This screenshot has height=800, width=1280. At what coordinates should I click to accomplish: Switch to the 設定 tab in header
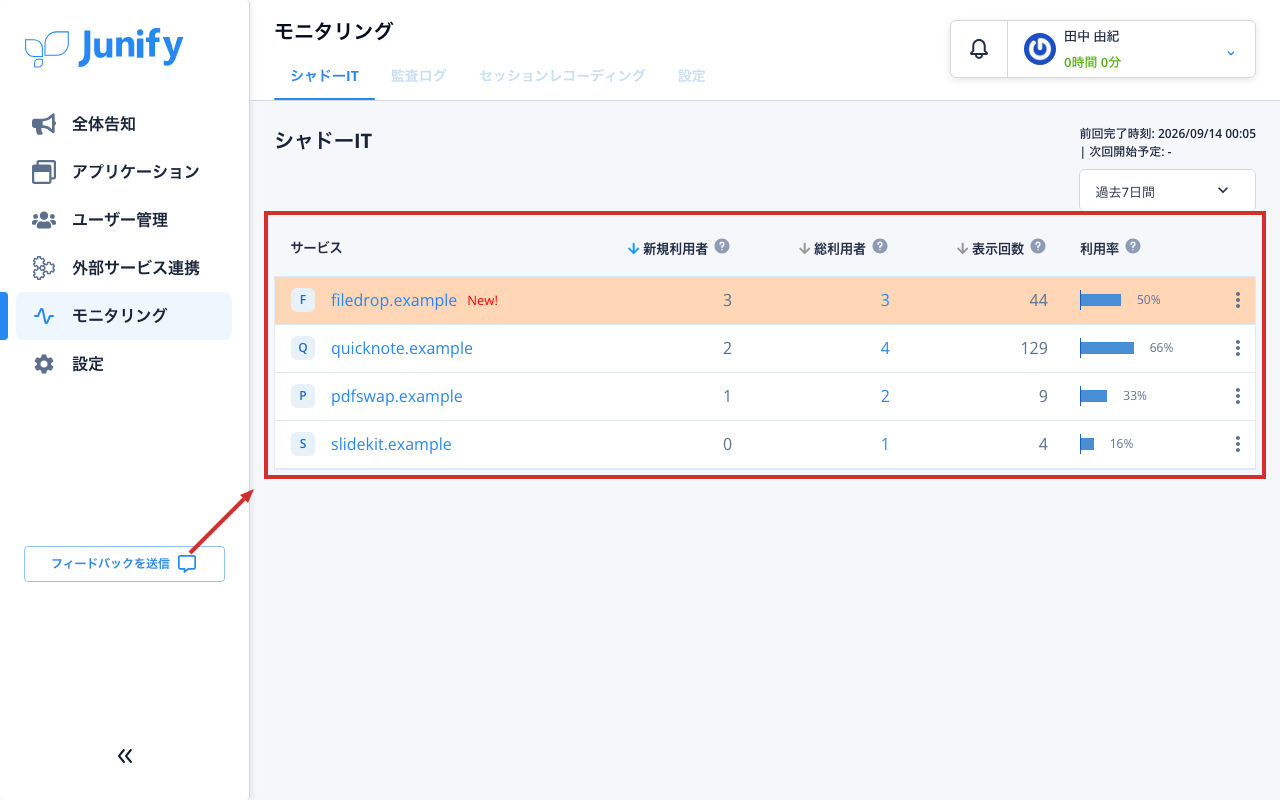click(692, 76)
